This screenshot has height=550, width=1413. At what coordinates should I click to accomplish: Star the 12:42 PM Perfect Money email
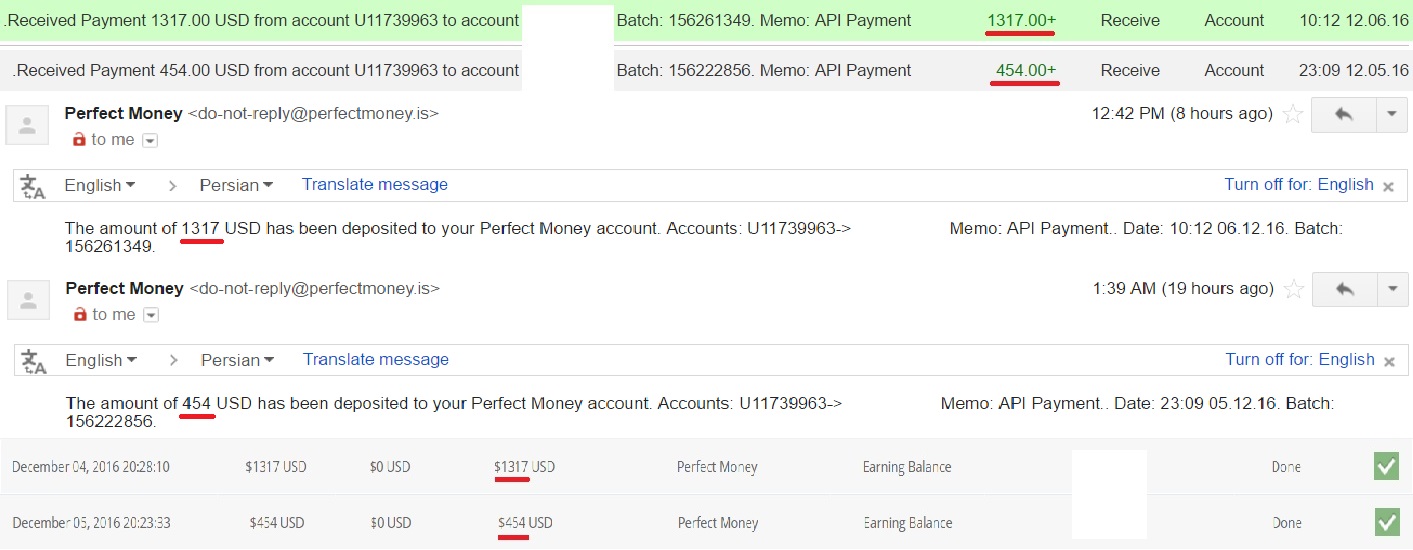coord(1293,114)
